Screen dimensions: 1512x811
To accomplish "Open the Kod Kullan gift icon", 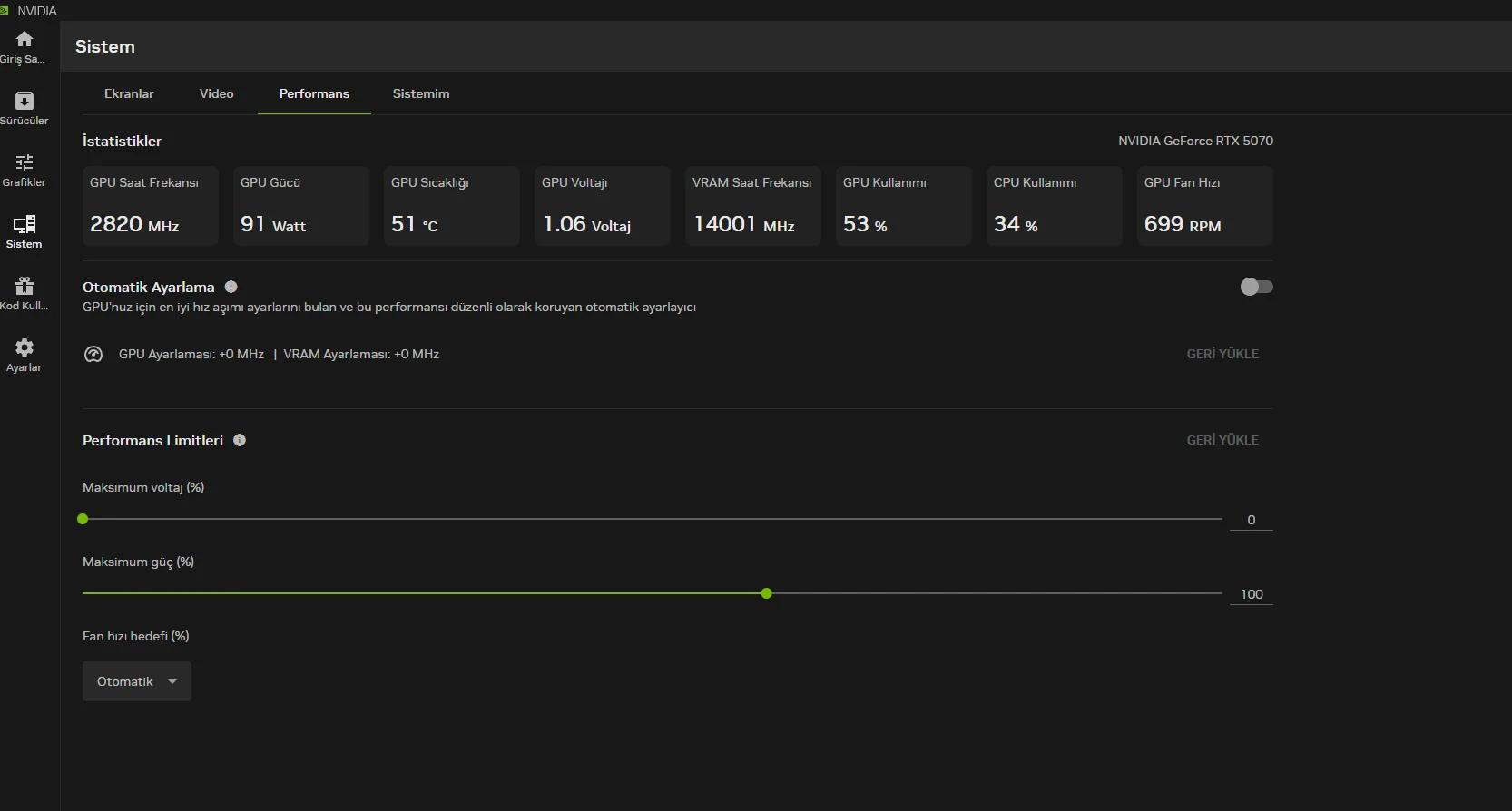I will [x=25, y=286].
